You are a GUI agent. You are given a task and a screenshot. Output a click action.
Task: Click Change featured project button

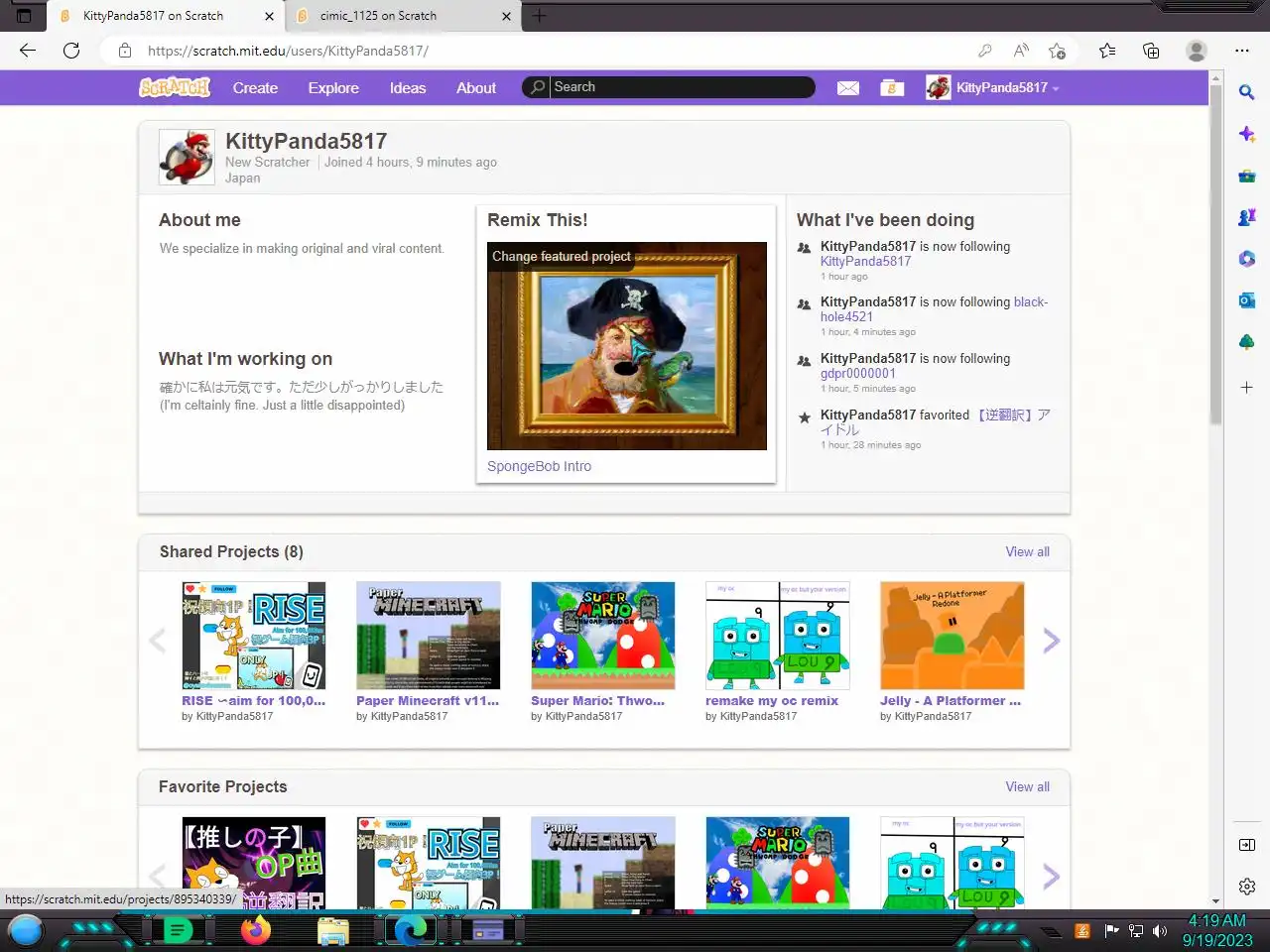(562, 256)
